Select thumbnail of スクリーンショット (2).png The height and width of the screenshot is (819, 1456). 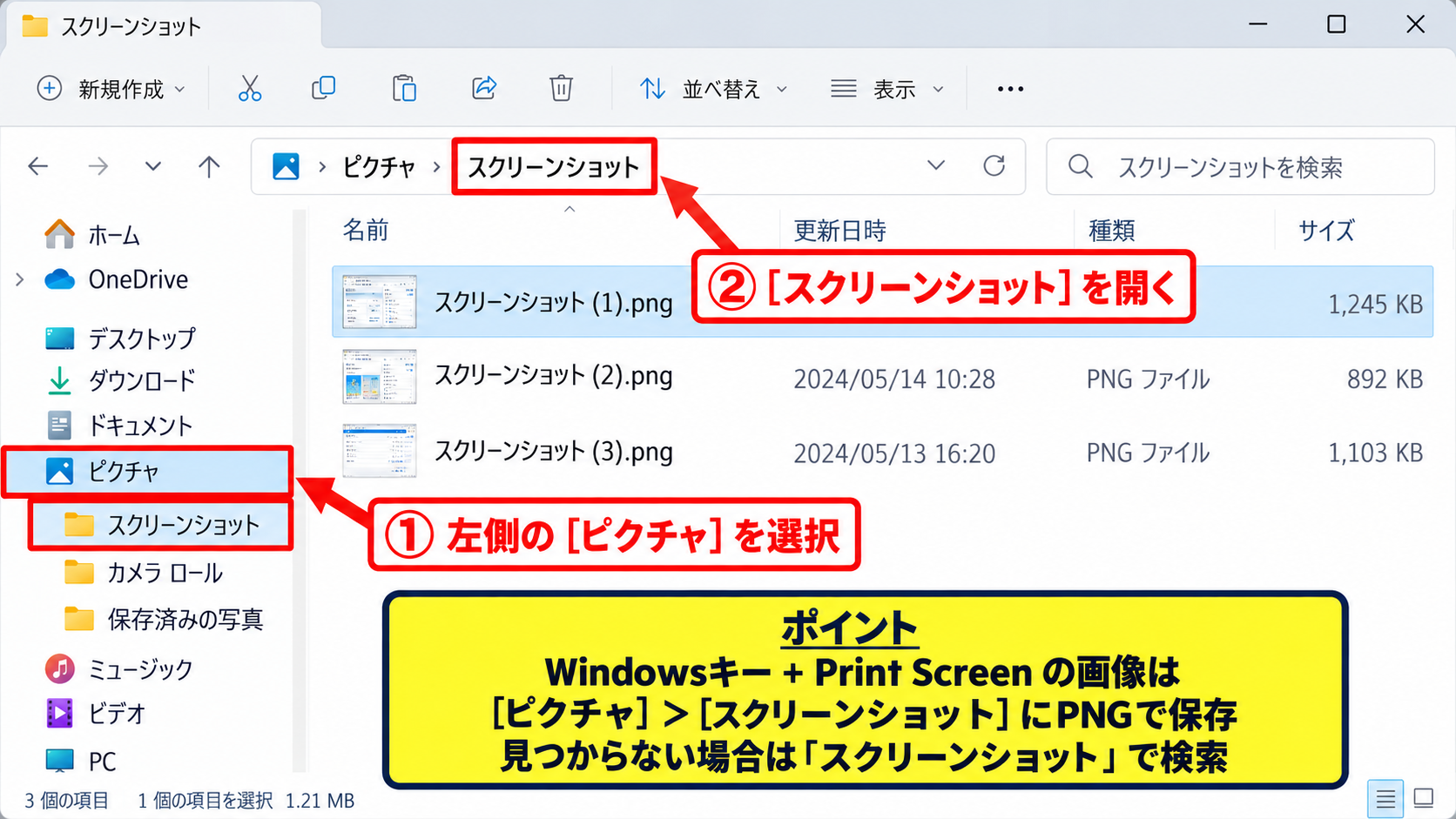[x=380, y=377]
